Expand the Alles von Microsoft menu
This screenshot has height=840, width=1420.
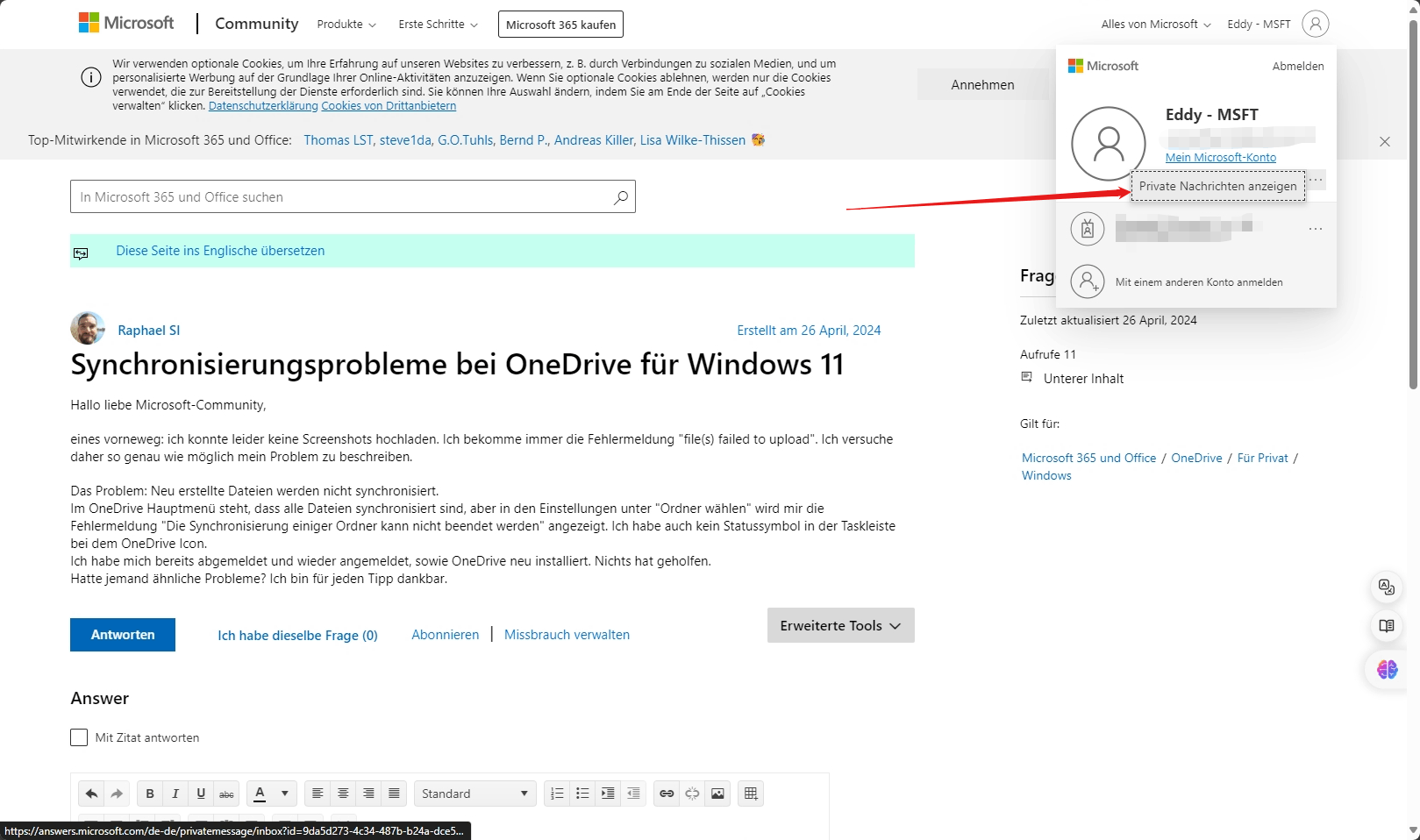coord(1156,25)
